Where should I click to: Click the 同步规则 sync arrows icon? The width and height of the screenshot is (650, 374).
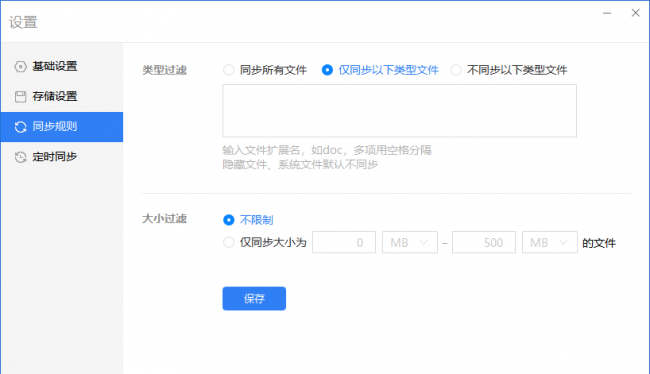click(x=20, y=127)
